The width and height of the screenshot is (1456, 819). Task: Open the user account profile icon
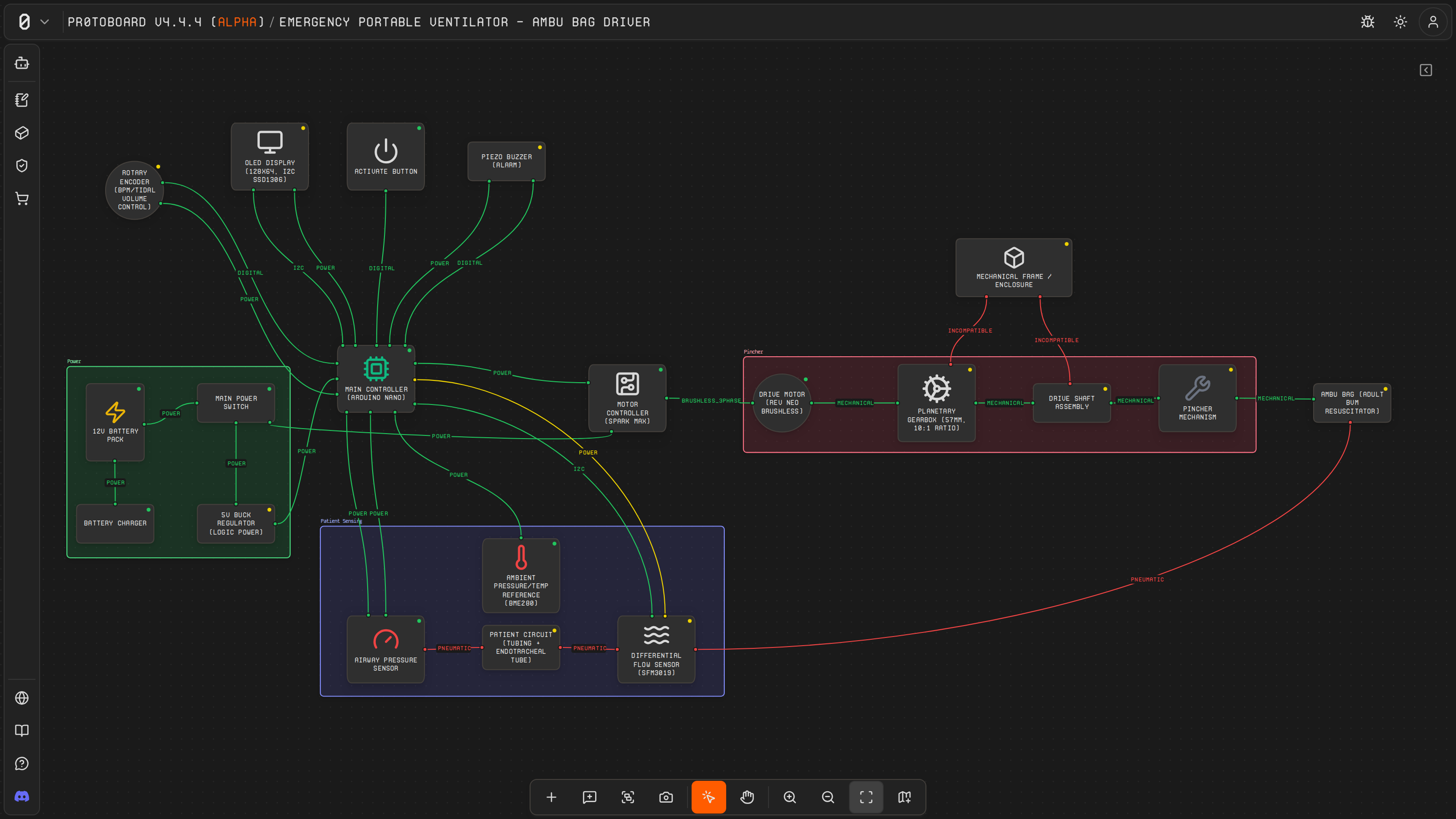[x=1433, y=22]
